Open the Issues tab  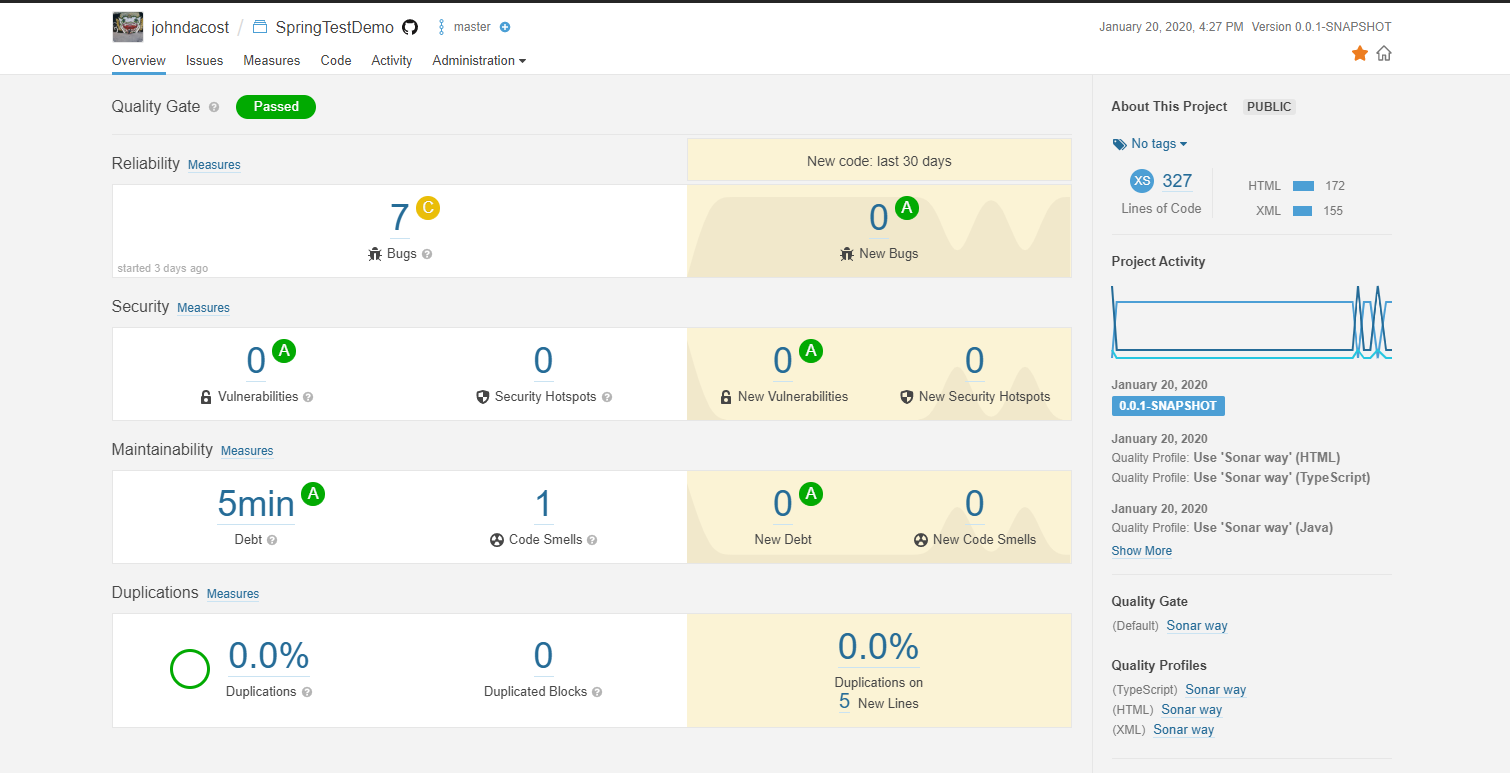click(204, 61)
